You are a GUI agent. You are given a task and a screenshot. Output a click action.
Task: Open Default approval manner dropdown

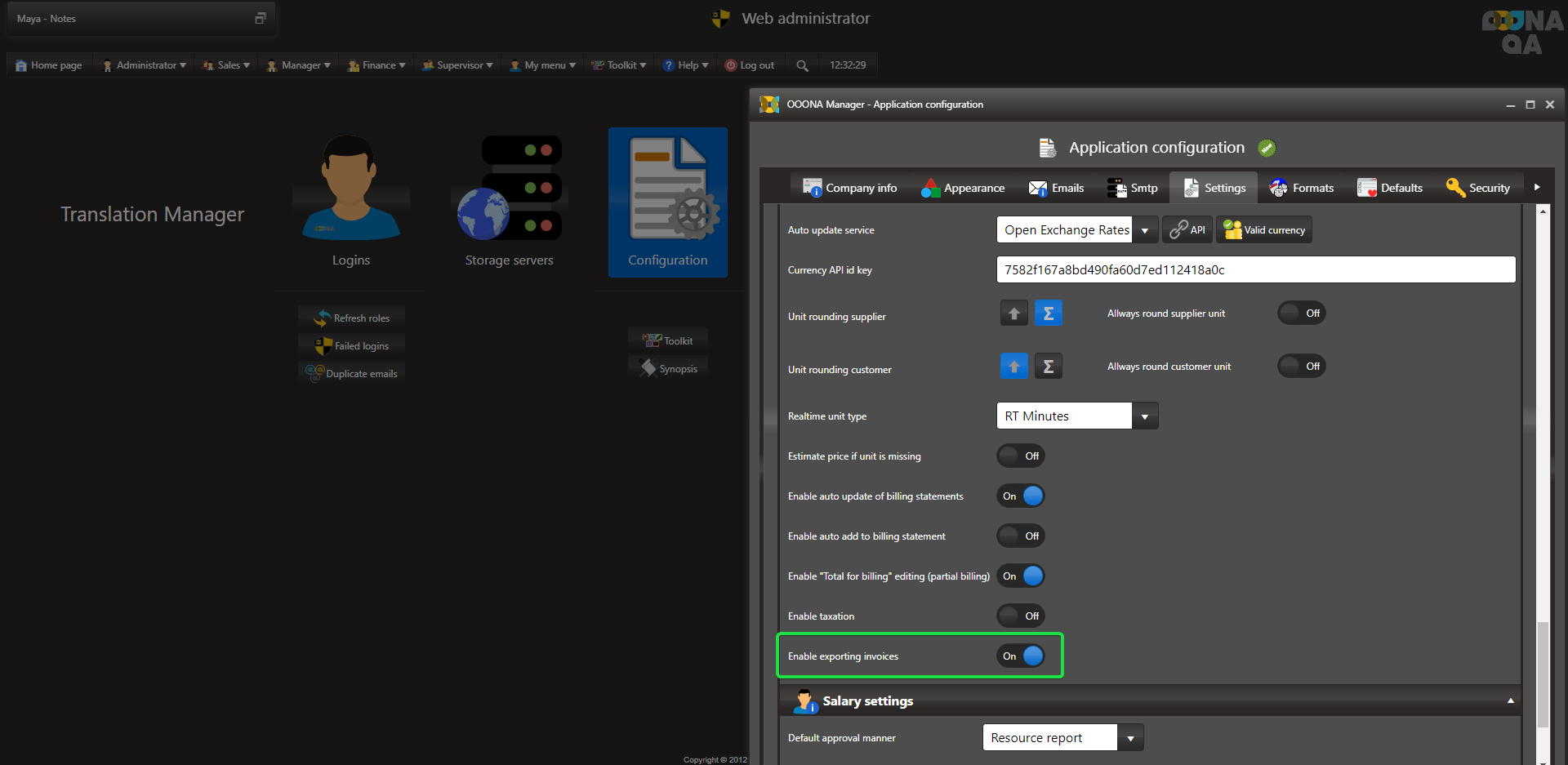pyautogui.click(x=1130, y=738)
